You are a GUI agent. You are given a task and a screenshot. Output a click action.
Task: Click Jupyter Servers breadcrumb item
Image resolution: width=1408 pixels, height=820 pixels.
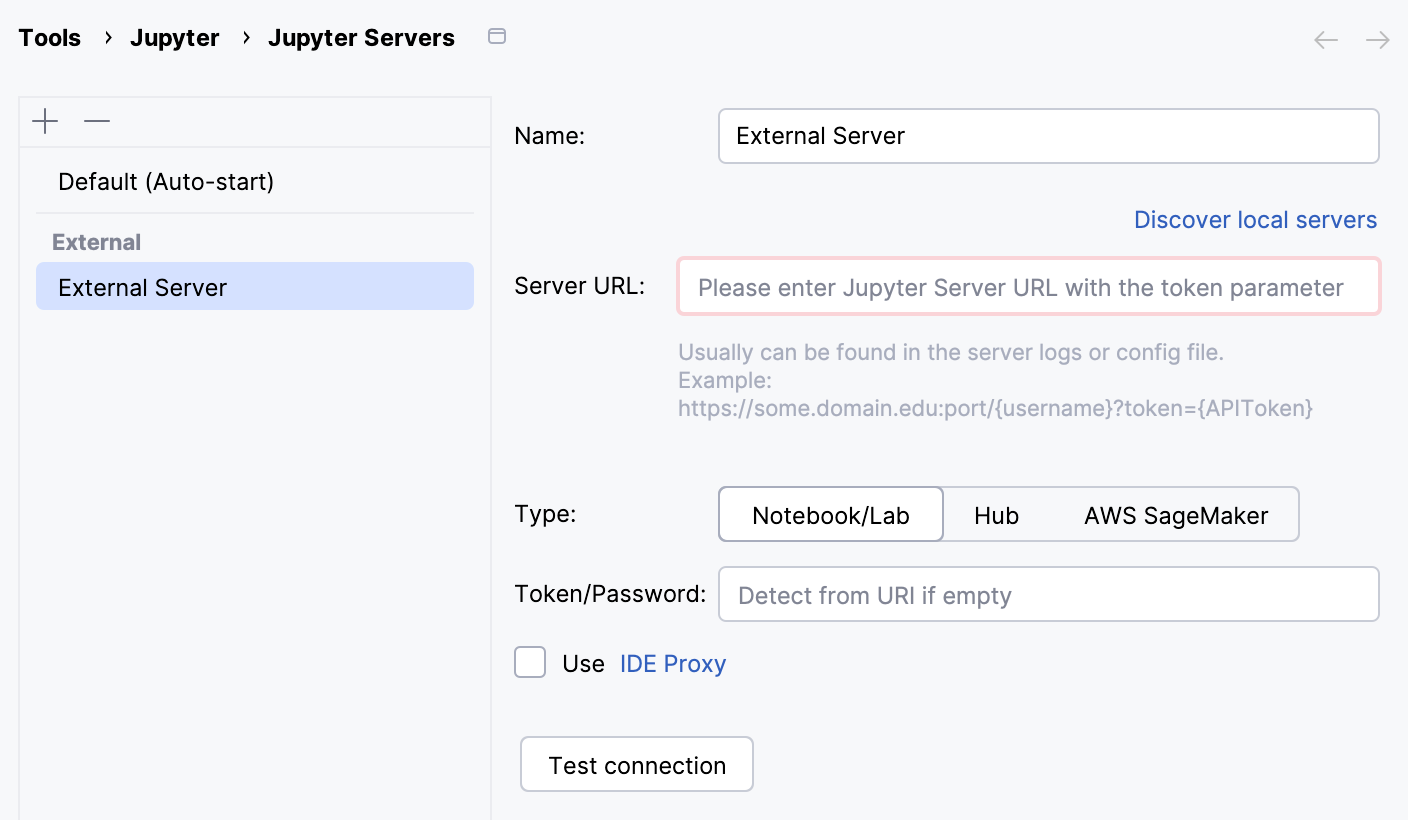tap(361, 37)
